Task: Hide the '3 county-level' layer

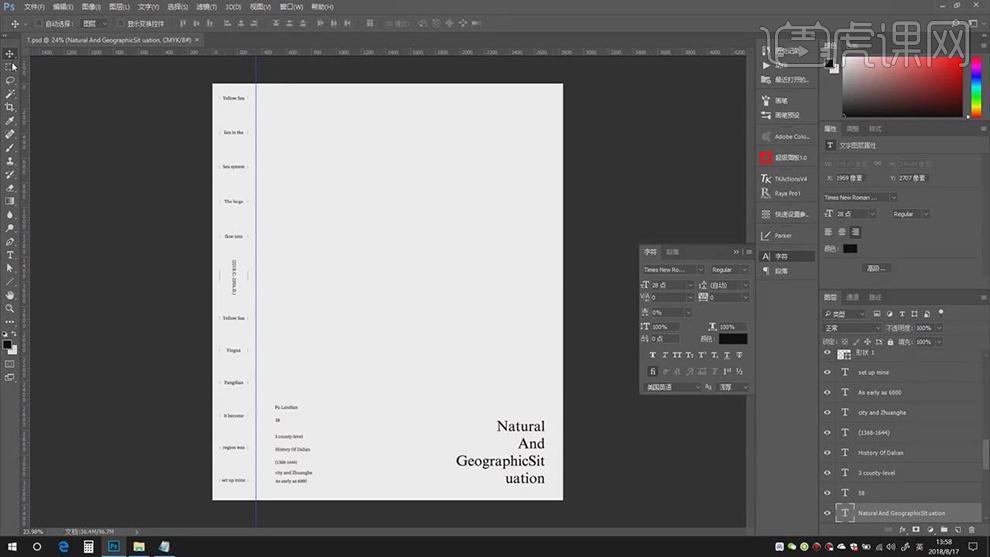Action: pyautogui.click(x=827, y=472)
